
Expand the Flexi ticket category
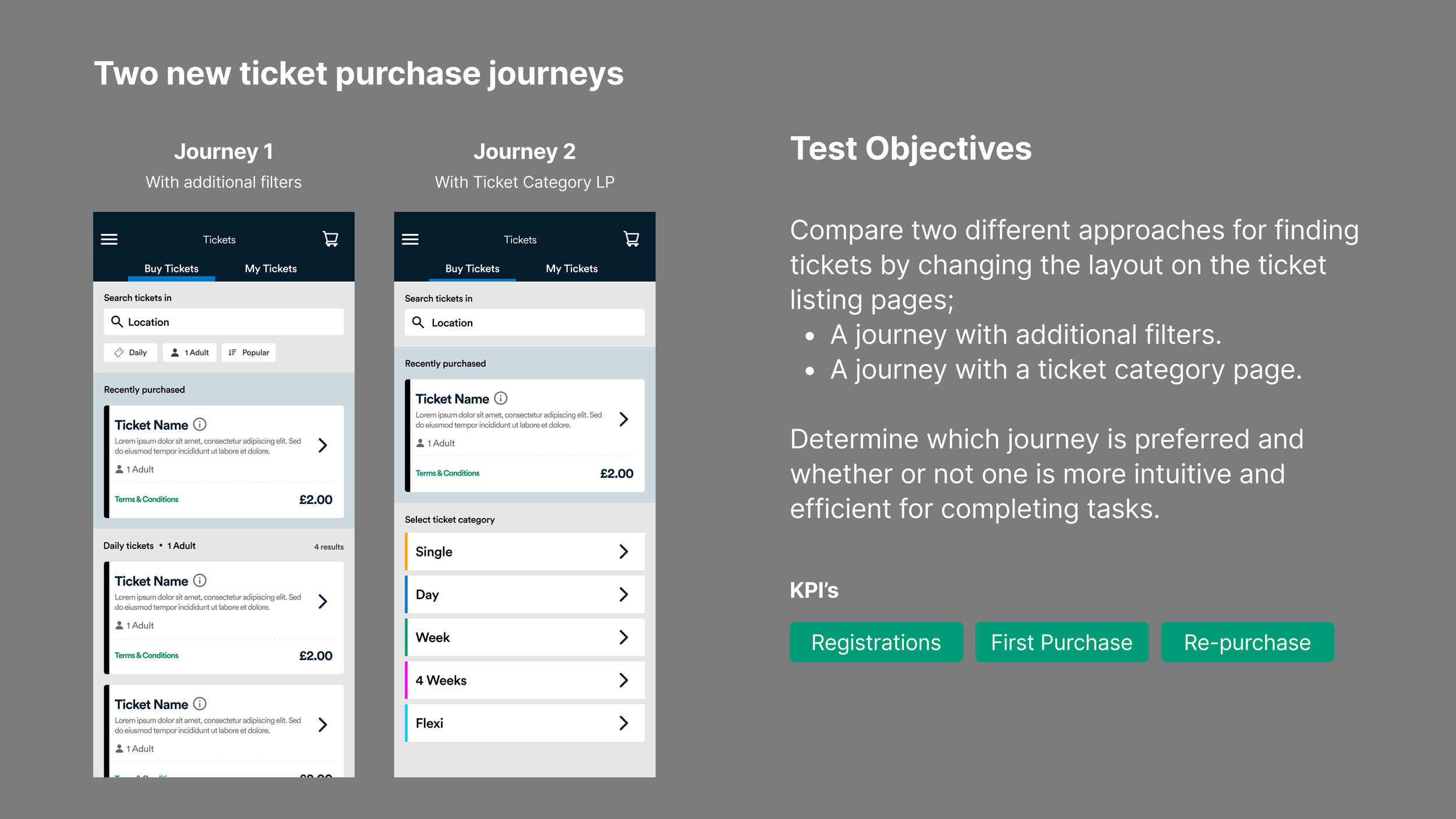coord(525,723)
